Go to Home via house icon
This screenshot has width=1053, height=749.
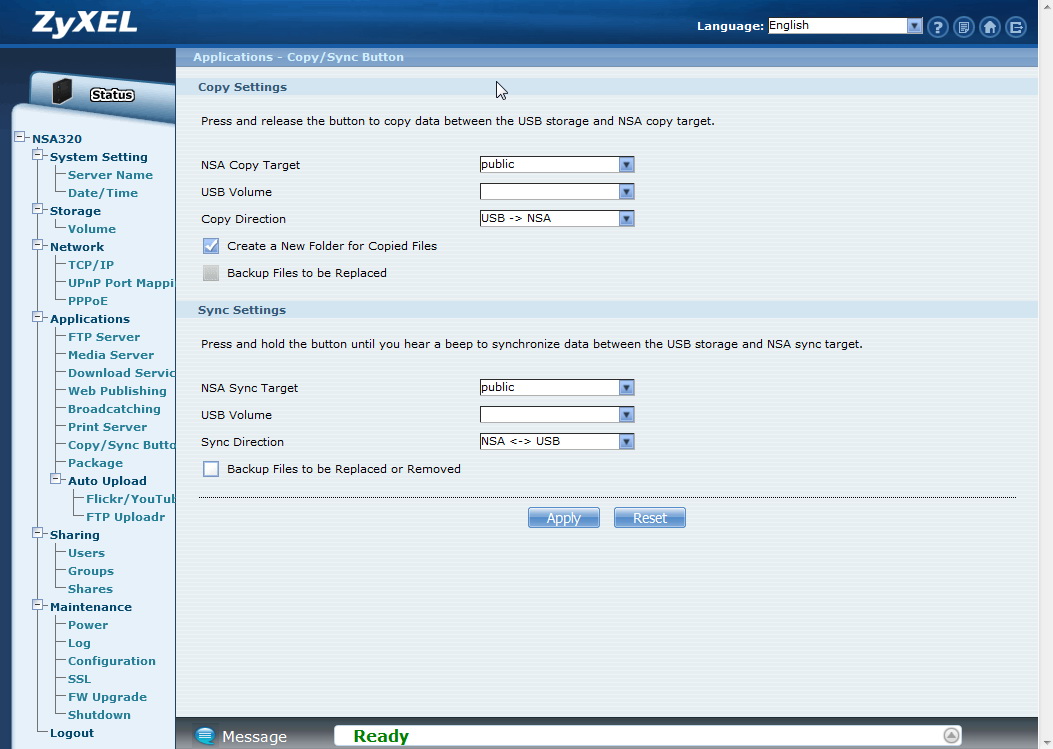point(989,28)
